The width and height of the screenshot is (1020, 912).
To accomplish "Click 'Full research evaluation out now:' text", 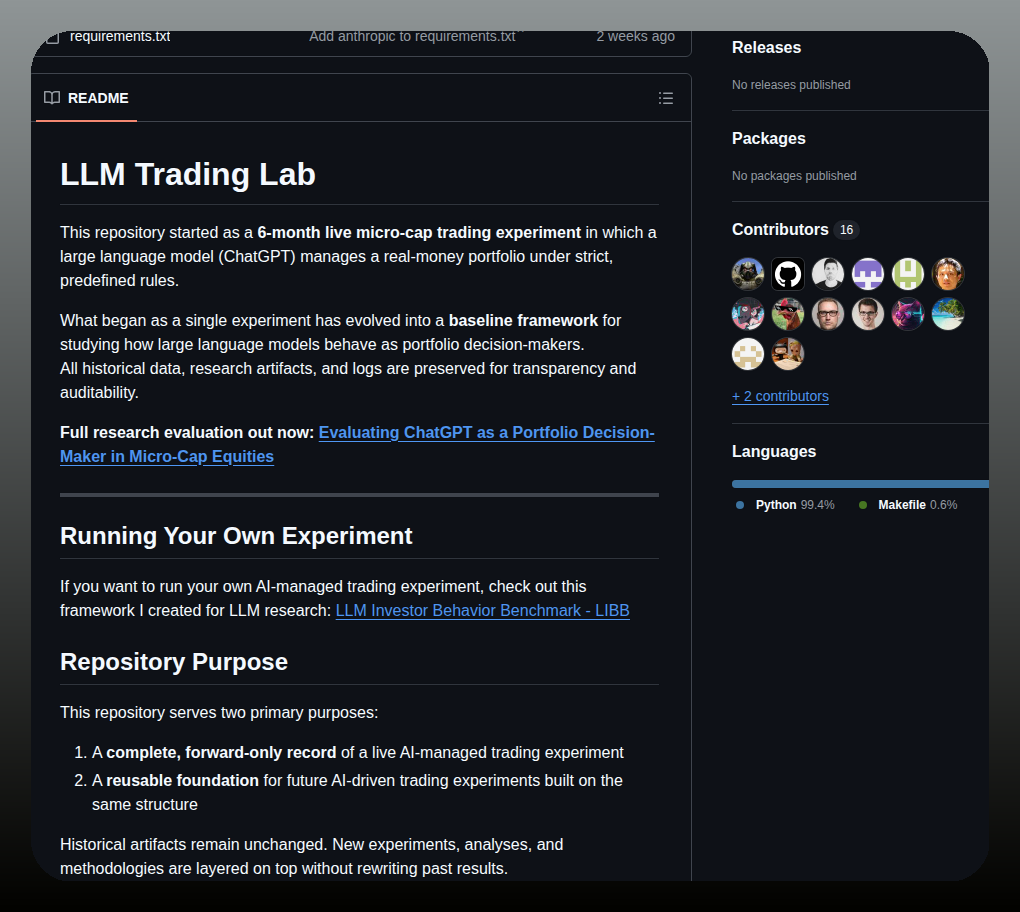I will click(x=187, y=433).
